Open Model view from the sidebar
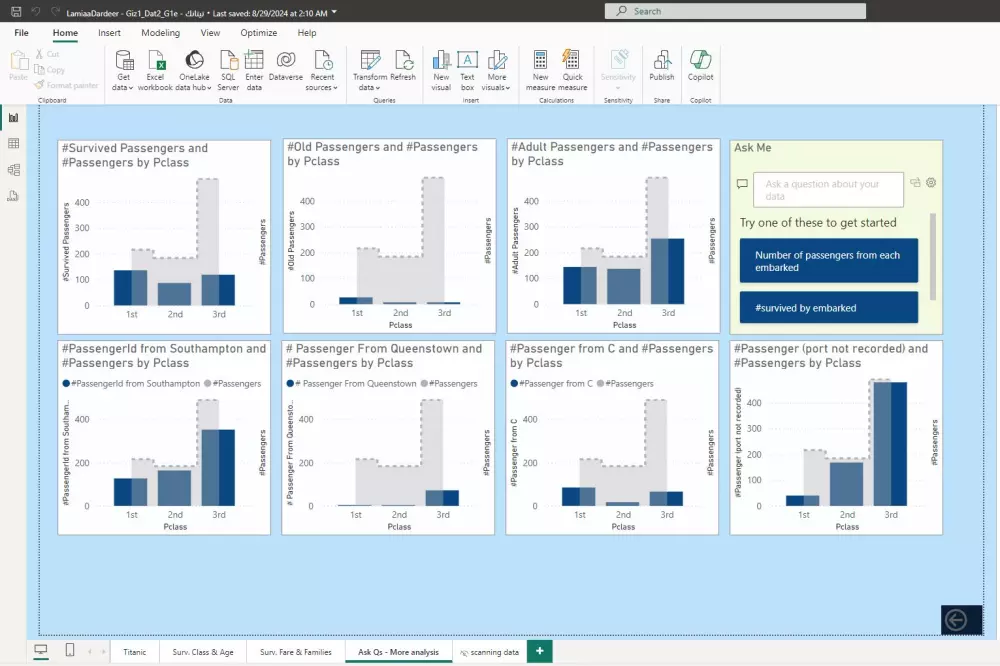The height and width of the screenshot is (666, 1000). point(14,169)
